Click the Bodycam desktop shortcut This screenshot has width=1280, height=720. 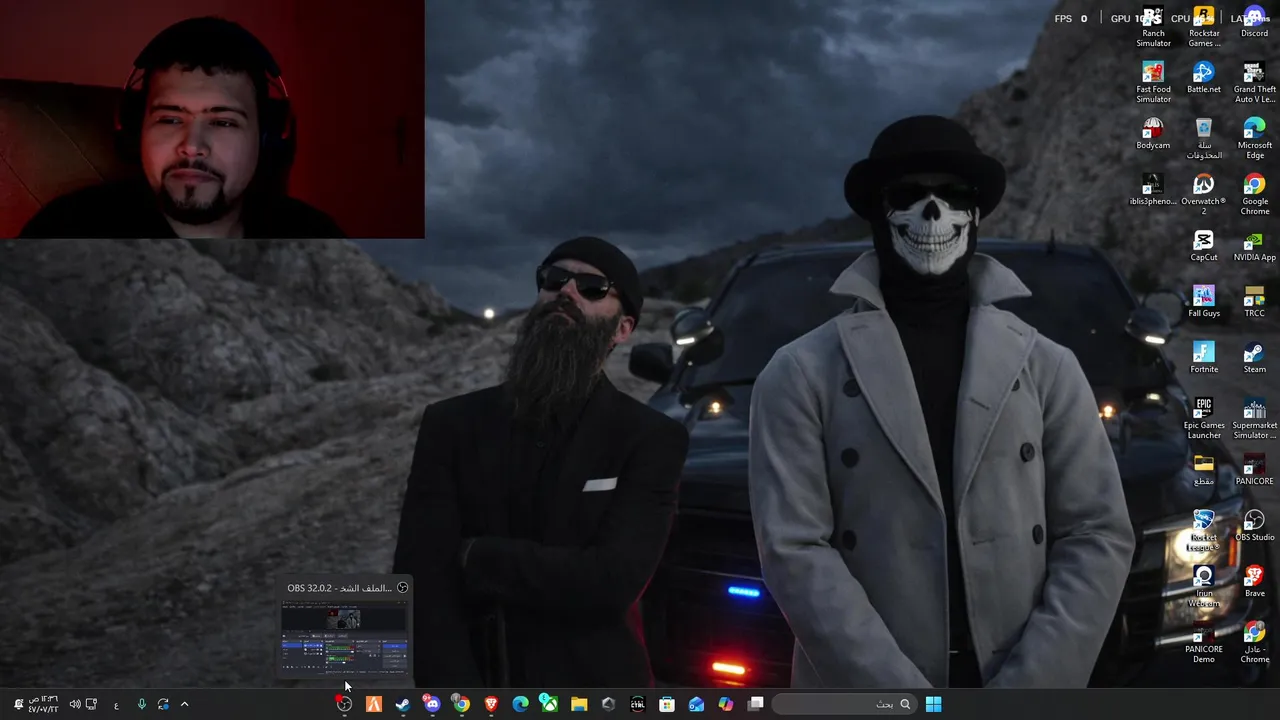[1153, 134]
